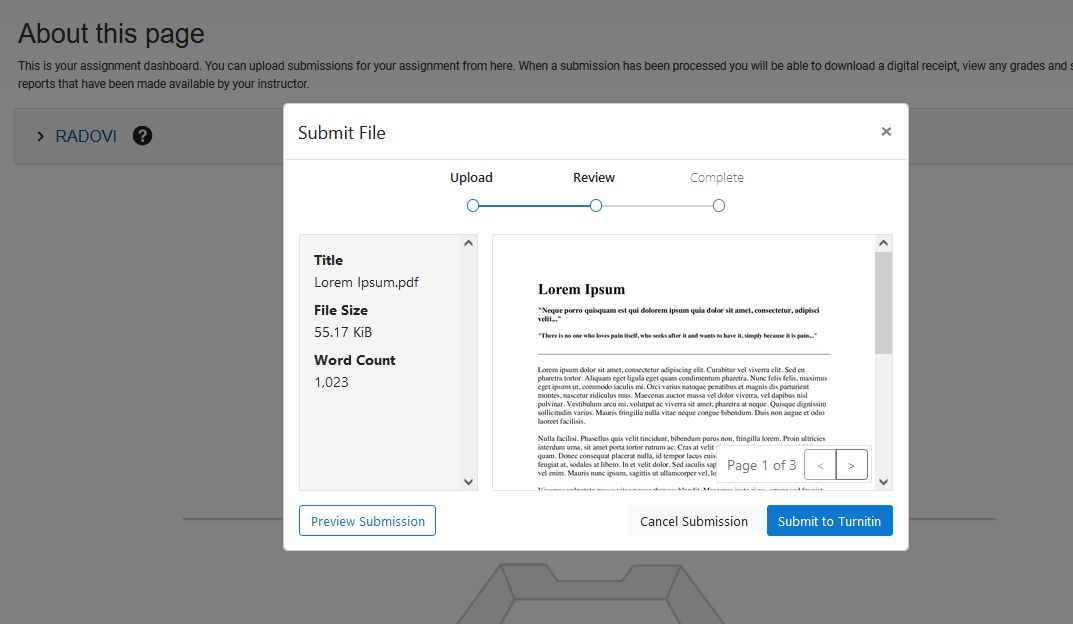The height and width of the screenshot is (624, 1073).
Task: Click the Complete step label
Action: (716, 177)
